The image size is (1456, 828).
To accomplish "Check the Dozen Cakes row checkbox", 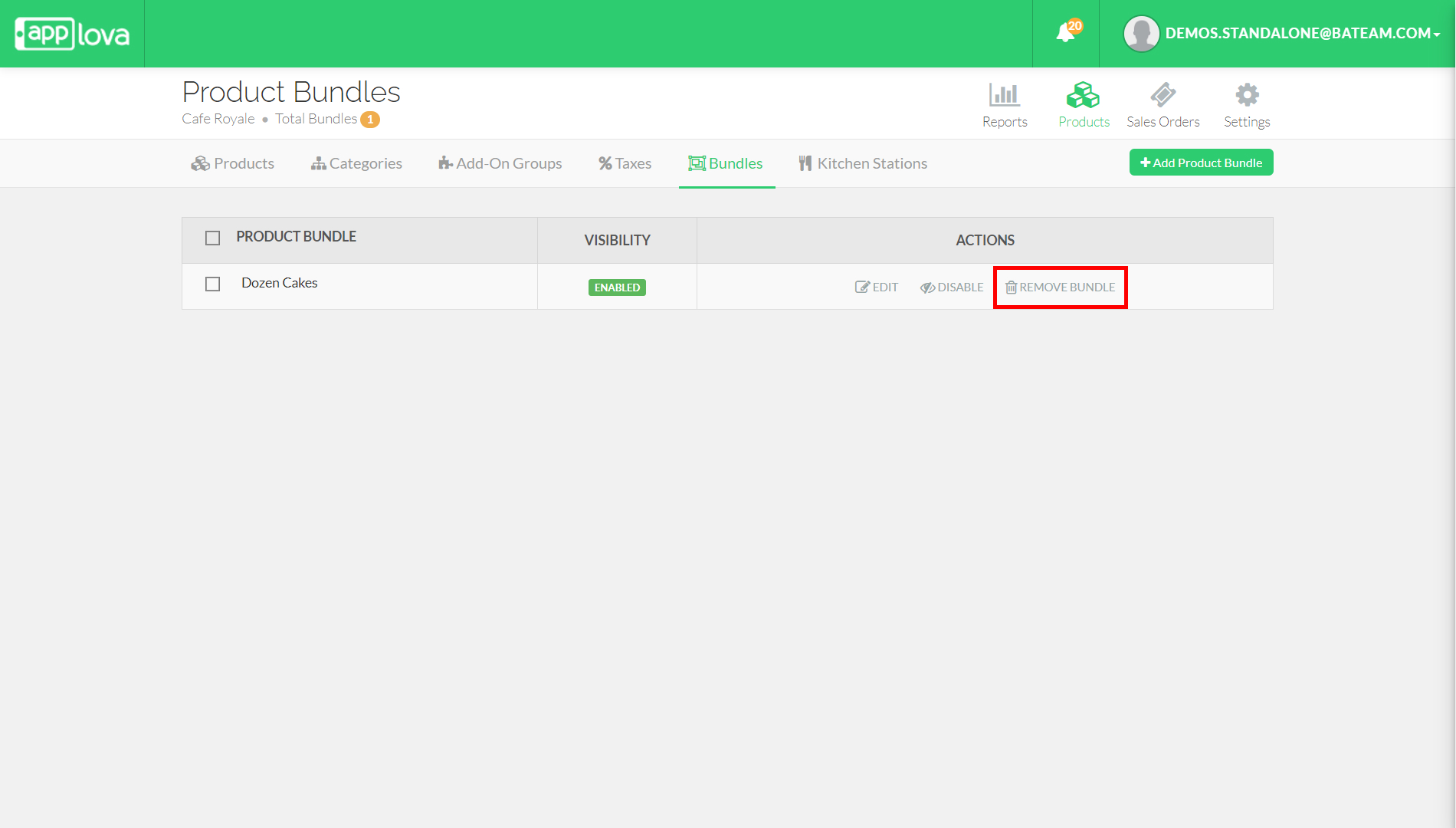I will click(213, 284).
